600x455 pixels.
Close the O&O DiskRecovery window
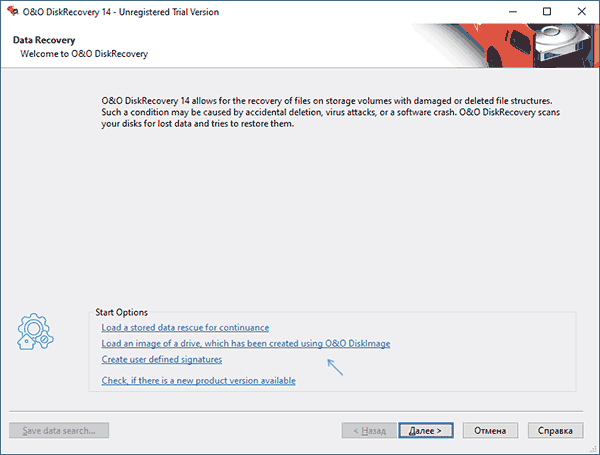[582, 12]
